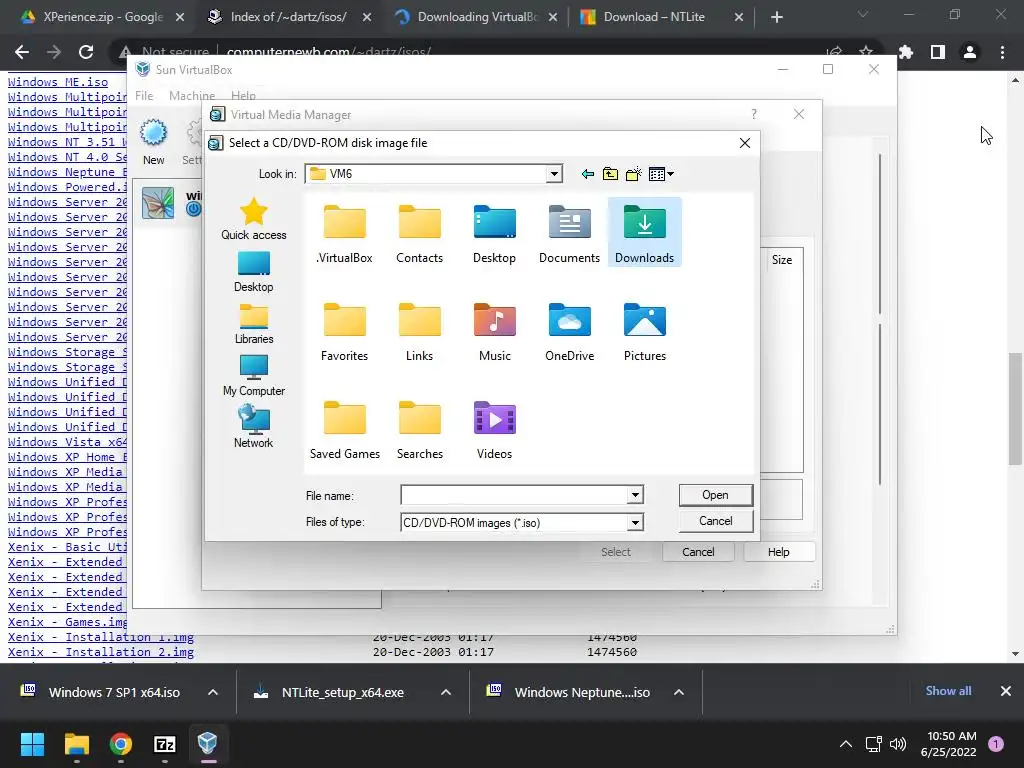Click Show all downloads
Image resolution: width=1024 pixels, height=768 pixels.
948,691
